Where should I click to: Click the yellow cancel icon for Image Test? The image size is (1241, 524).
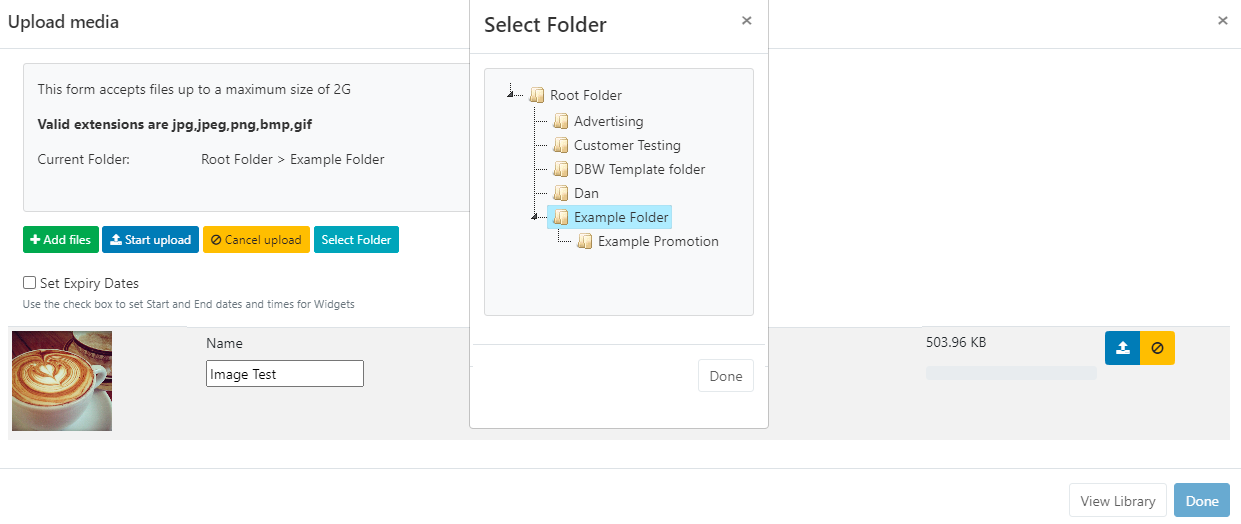click(x=1157, y=348)
